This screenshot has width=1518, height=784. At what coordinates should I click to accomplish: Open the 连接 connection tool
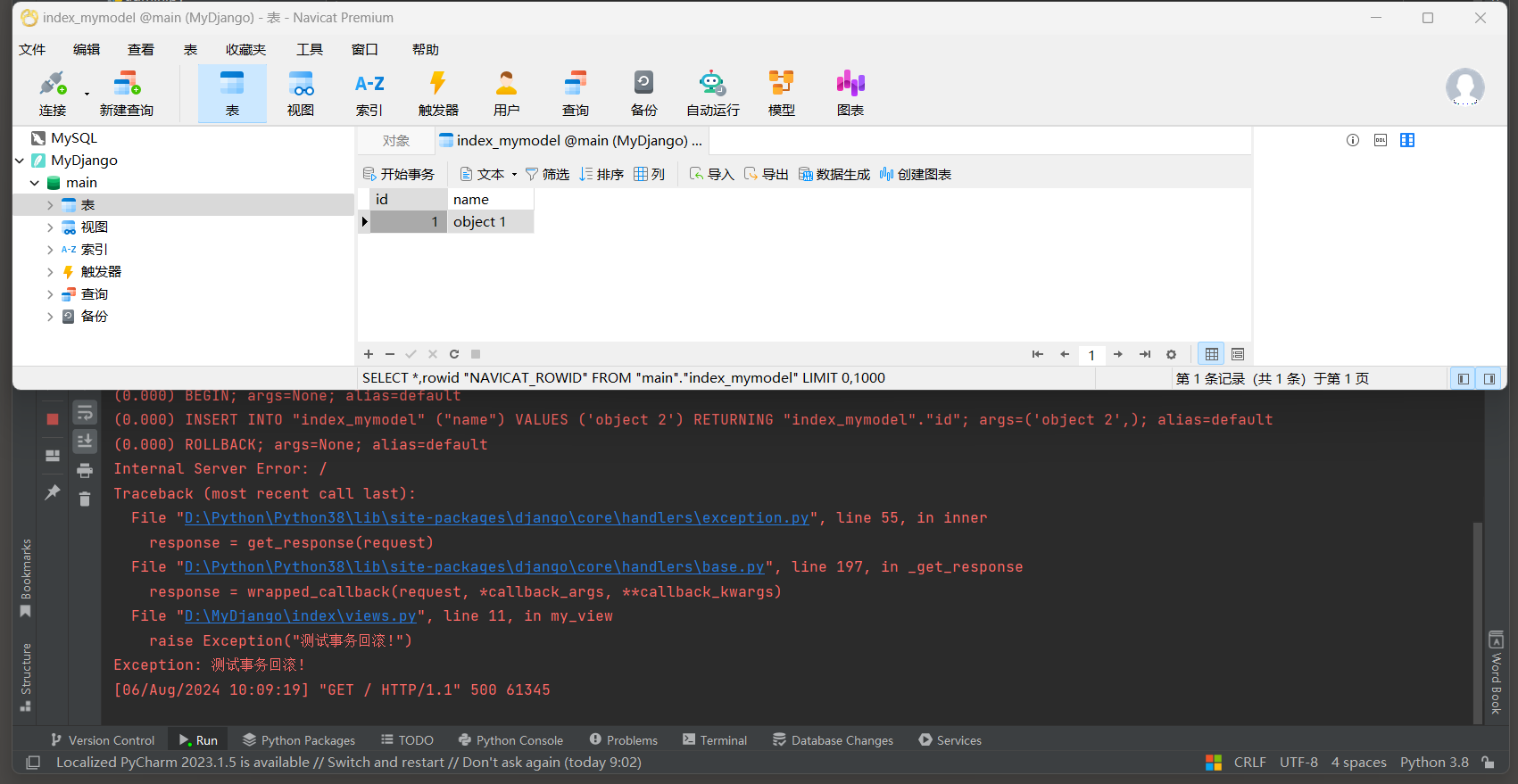click(53, 94)
